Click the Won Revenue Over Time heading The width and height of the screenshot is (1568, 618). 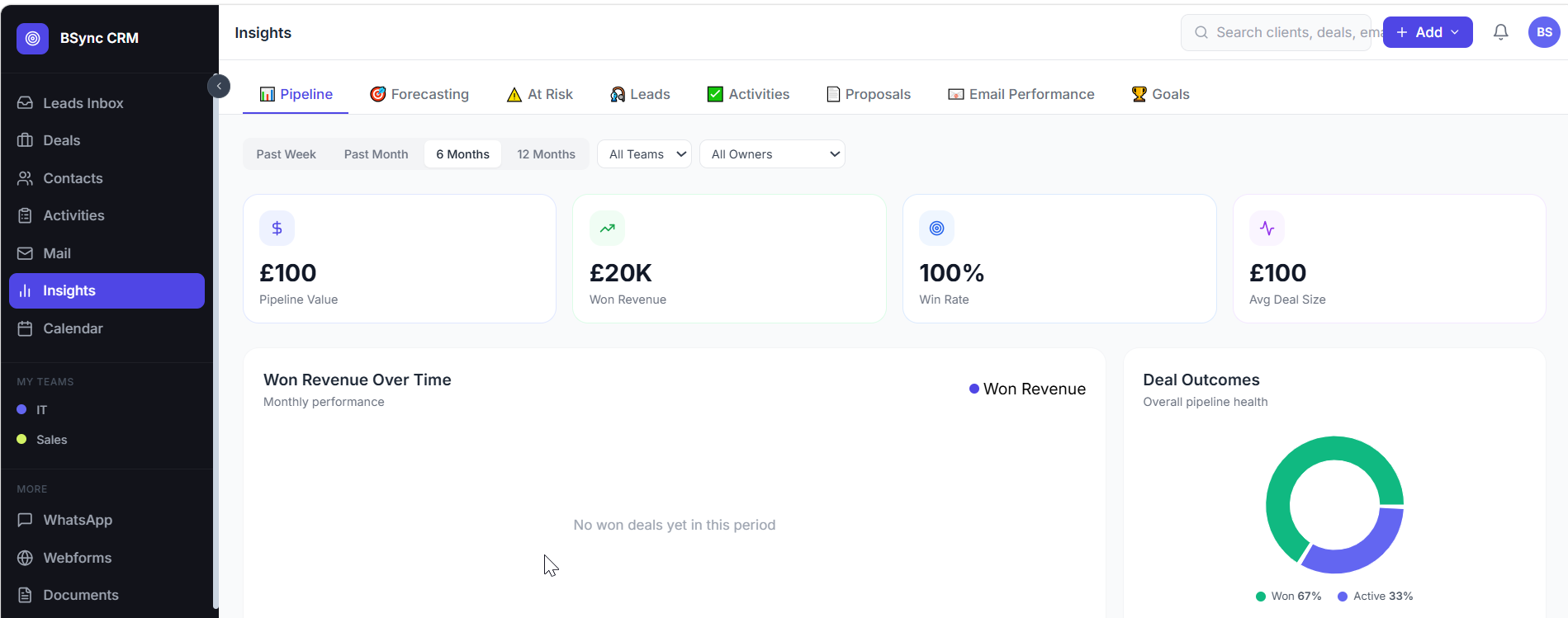358,380
